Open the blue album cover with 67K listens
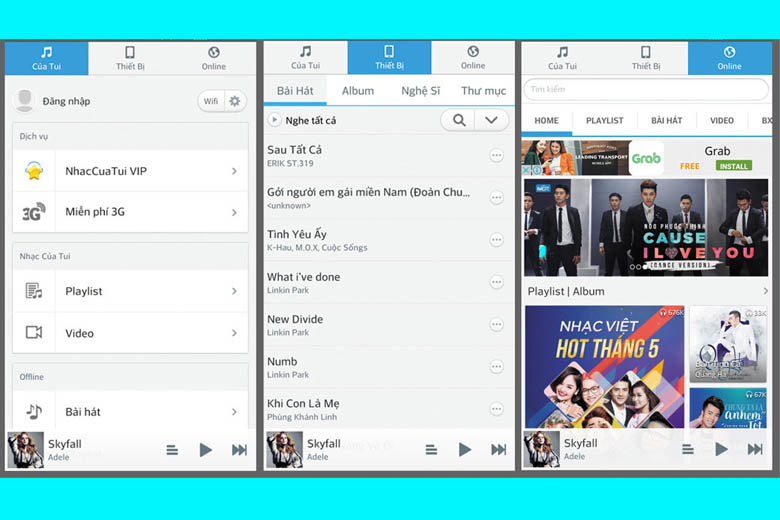 point(728,408)
